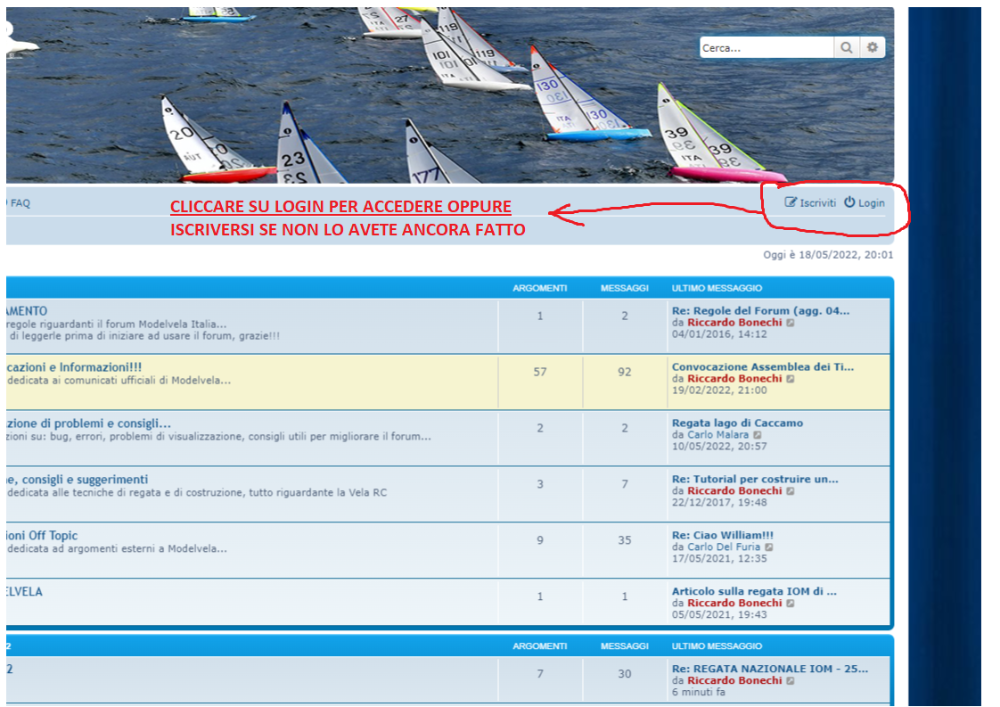The width and height of the screenshot is (1000, 707).
Task: Open the FAQ page
Action: coord(20,203)
